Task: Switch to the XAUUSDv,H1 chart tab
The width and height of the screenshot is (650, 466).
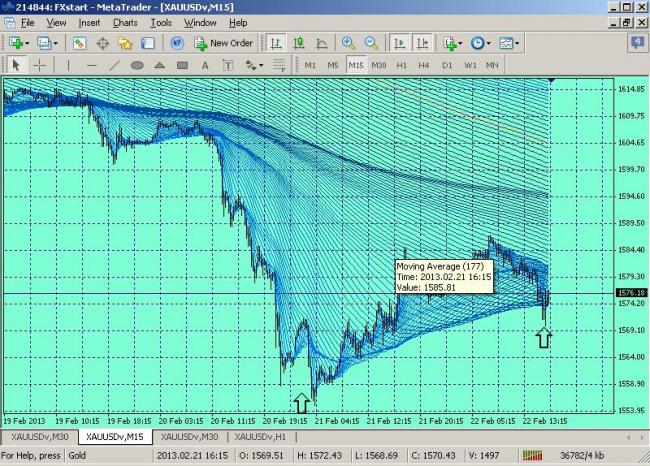Action: [260, 436]
